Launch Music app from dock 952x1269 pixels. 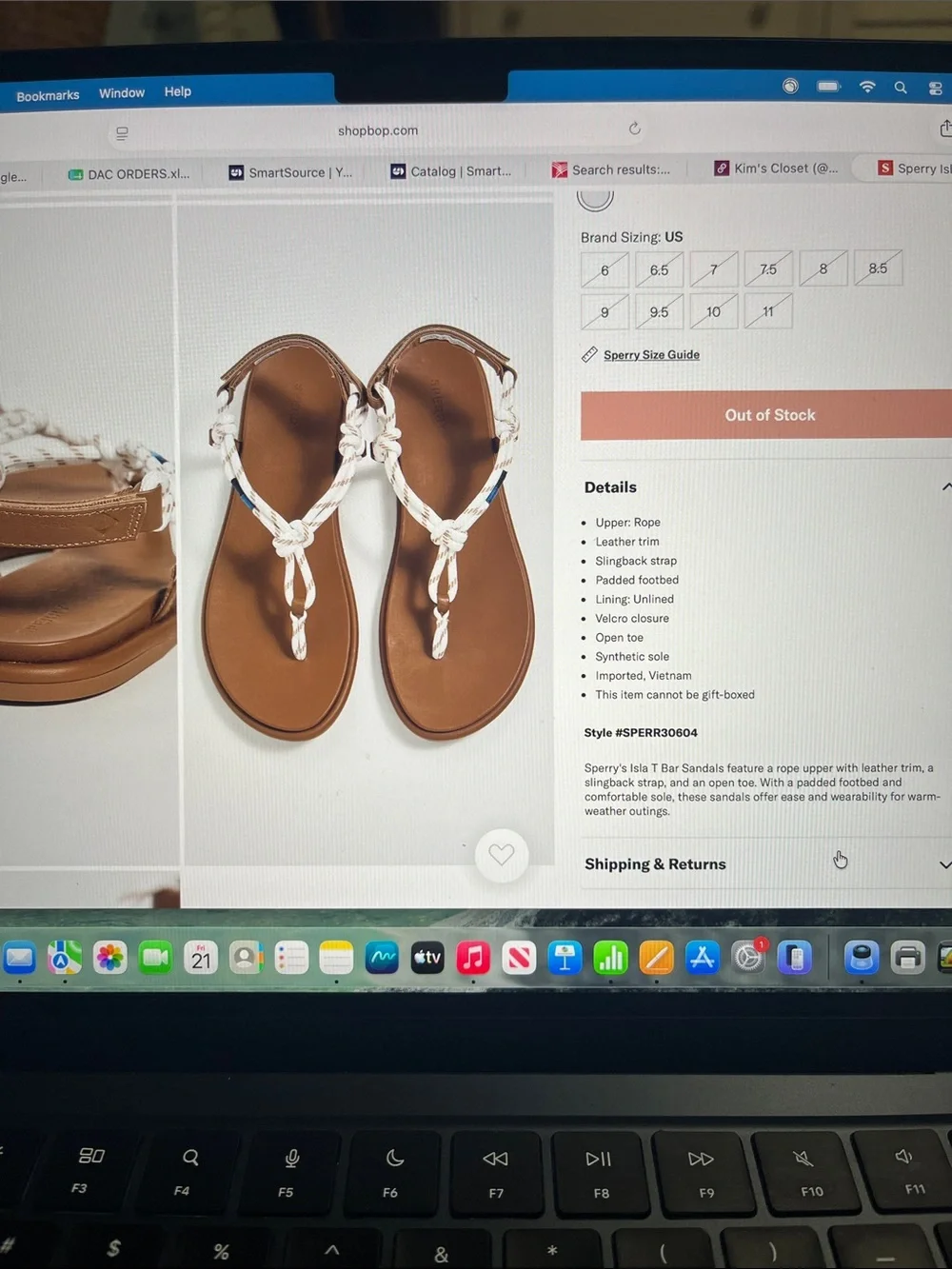pyautogui.click(x=473, y=958)
